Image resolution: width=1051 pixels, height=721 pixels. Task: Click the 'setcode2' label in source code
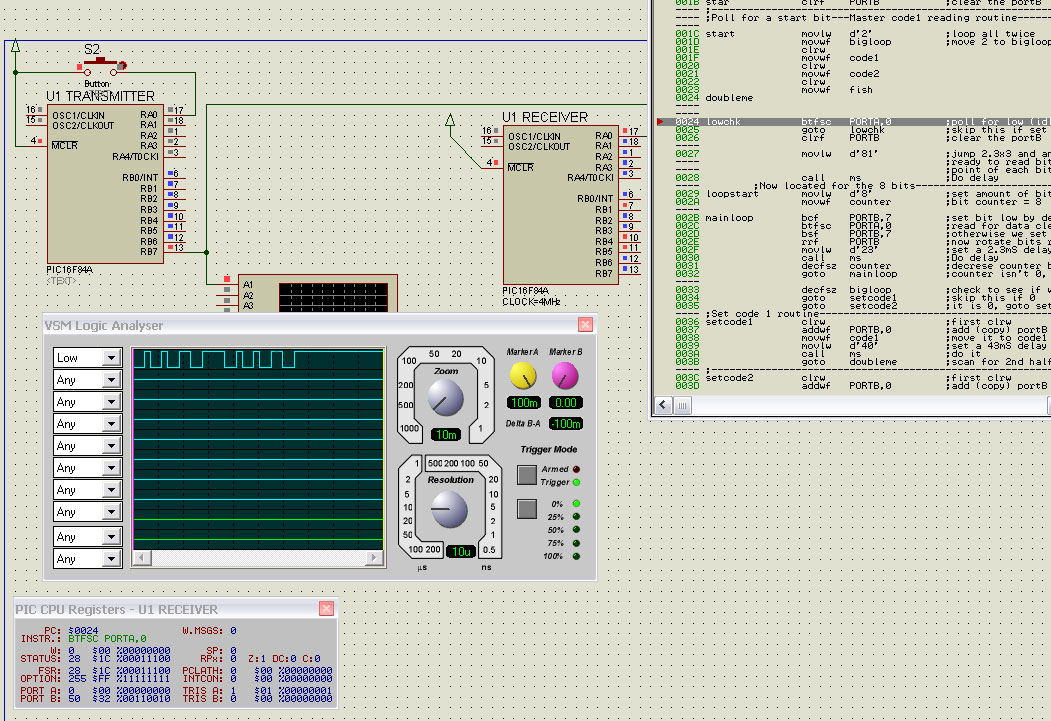(729, 378)
